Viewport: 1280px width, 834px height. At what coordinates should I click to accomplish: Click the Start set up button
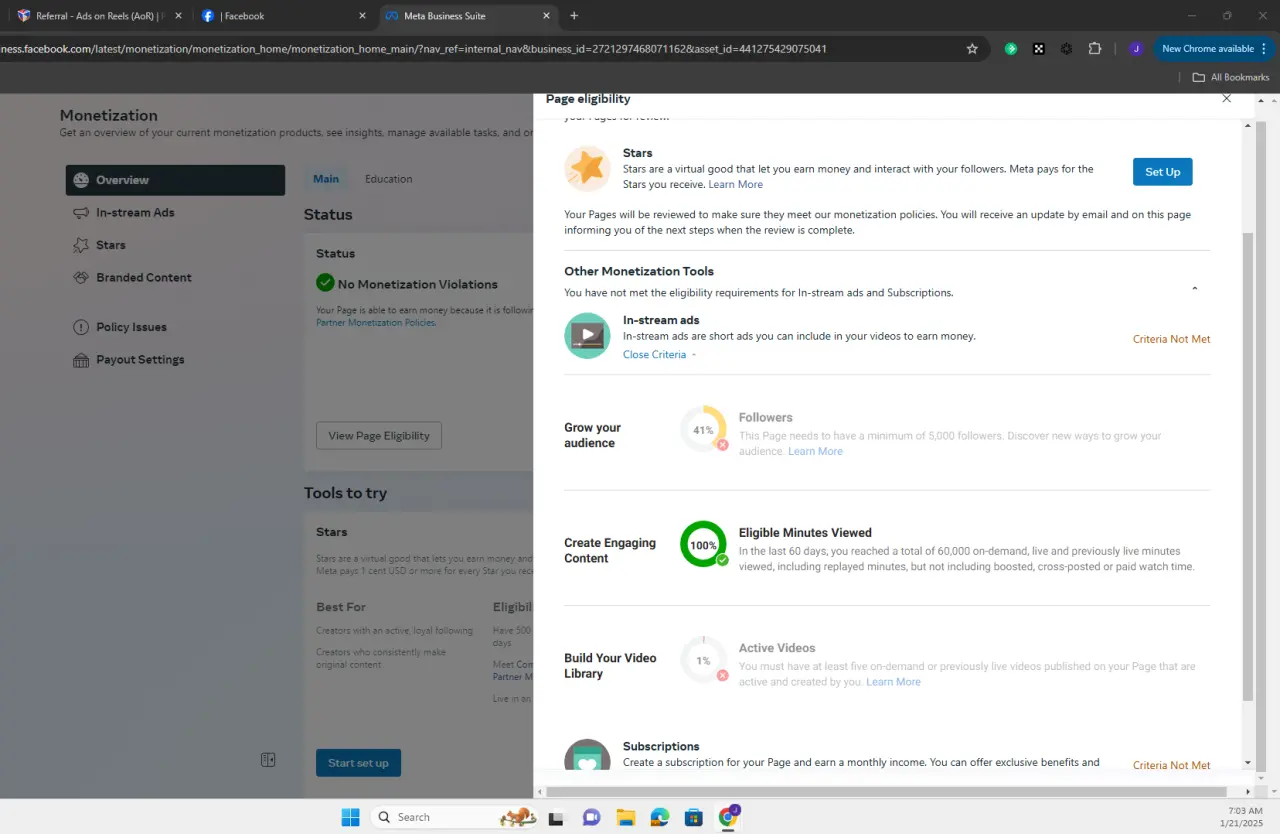point(358,763)
